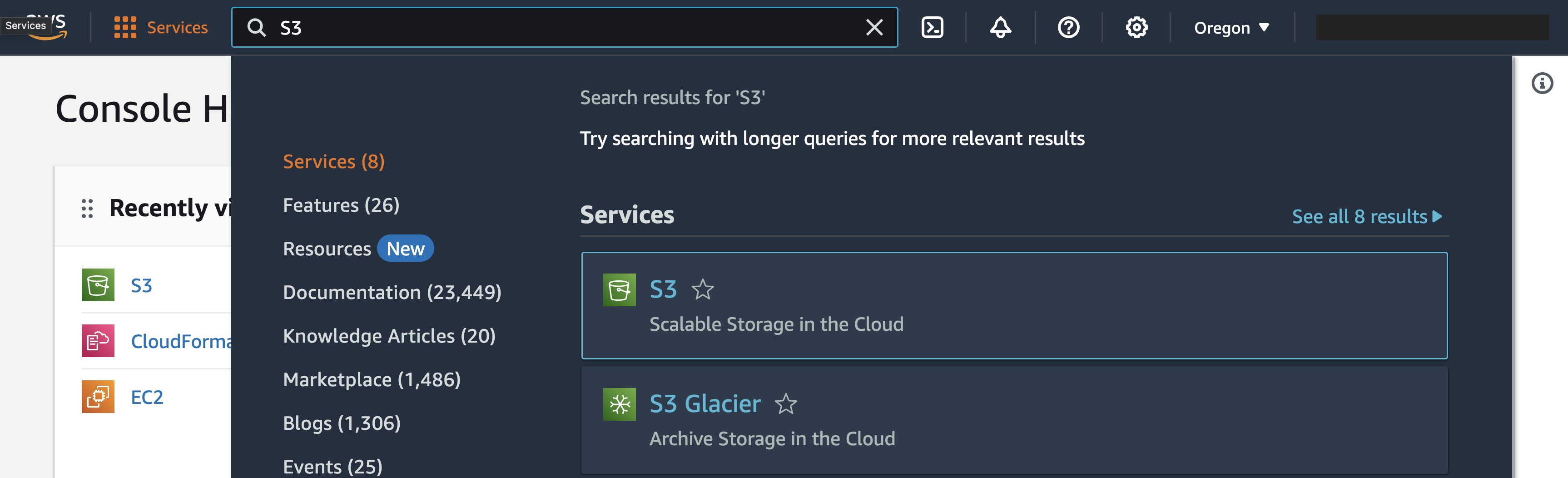This screenshot has width=1568, height=478.
Task: Open the S3 Glacier service link
Action: [x=705, y=404]
